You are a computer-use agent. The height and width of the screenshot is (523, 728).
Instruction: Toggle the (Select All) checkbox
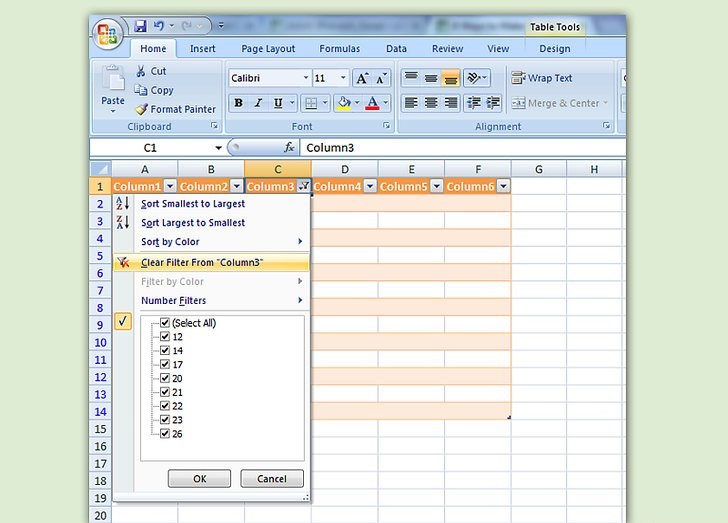pyautogui.click(x=165, y=322)
